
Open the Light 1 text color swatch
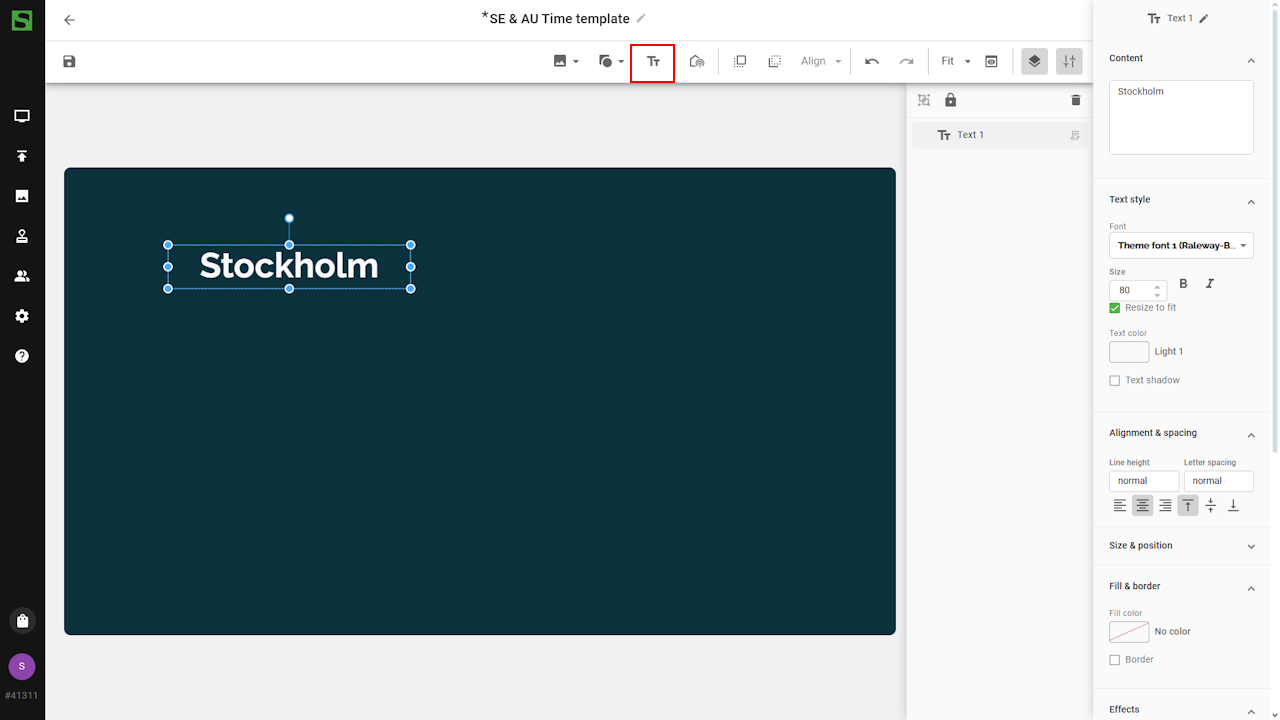click(1129, 352)
